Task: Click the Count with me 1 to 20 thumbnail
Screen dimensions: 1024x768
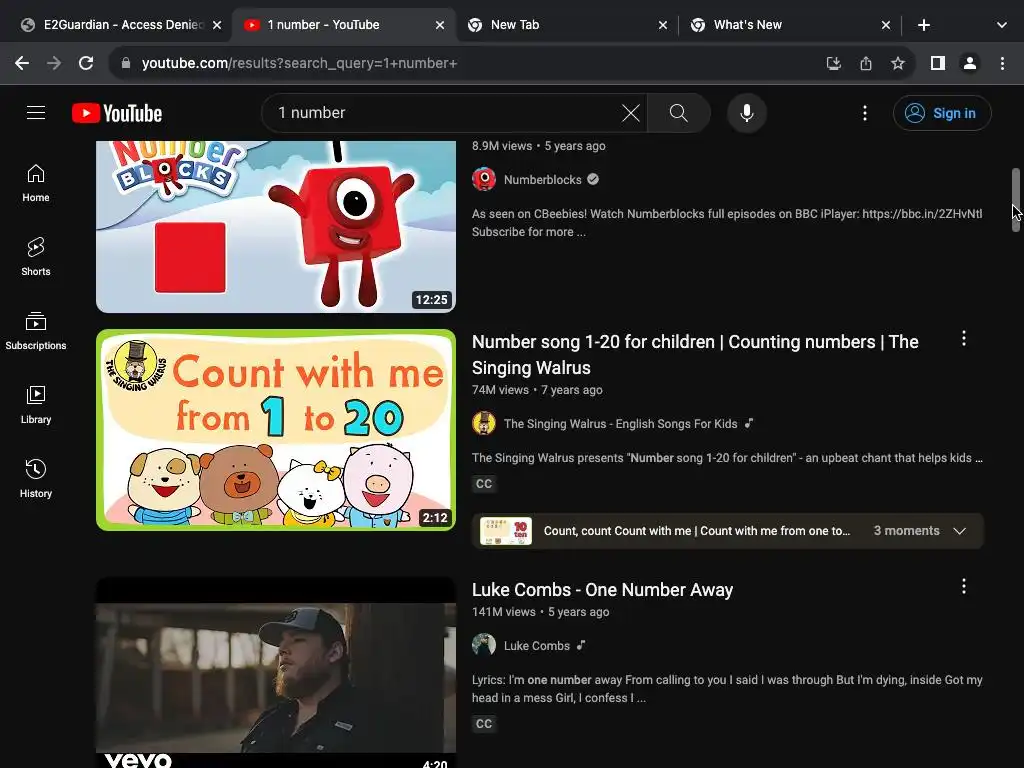Action: point(276,430)
